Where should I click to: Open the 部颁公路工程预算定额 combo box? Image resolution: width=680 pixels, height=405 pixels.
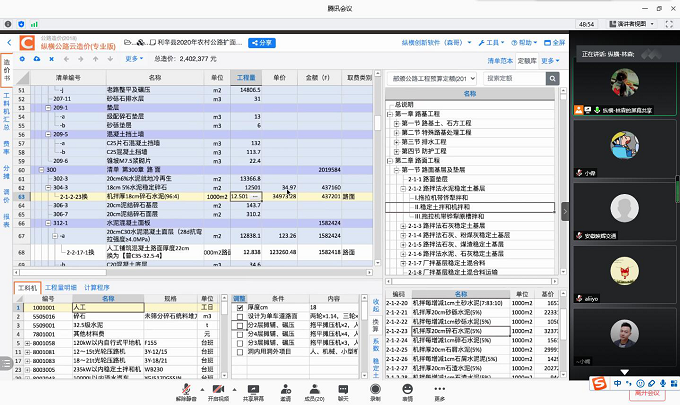[x=432, y=78]
